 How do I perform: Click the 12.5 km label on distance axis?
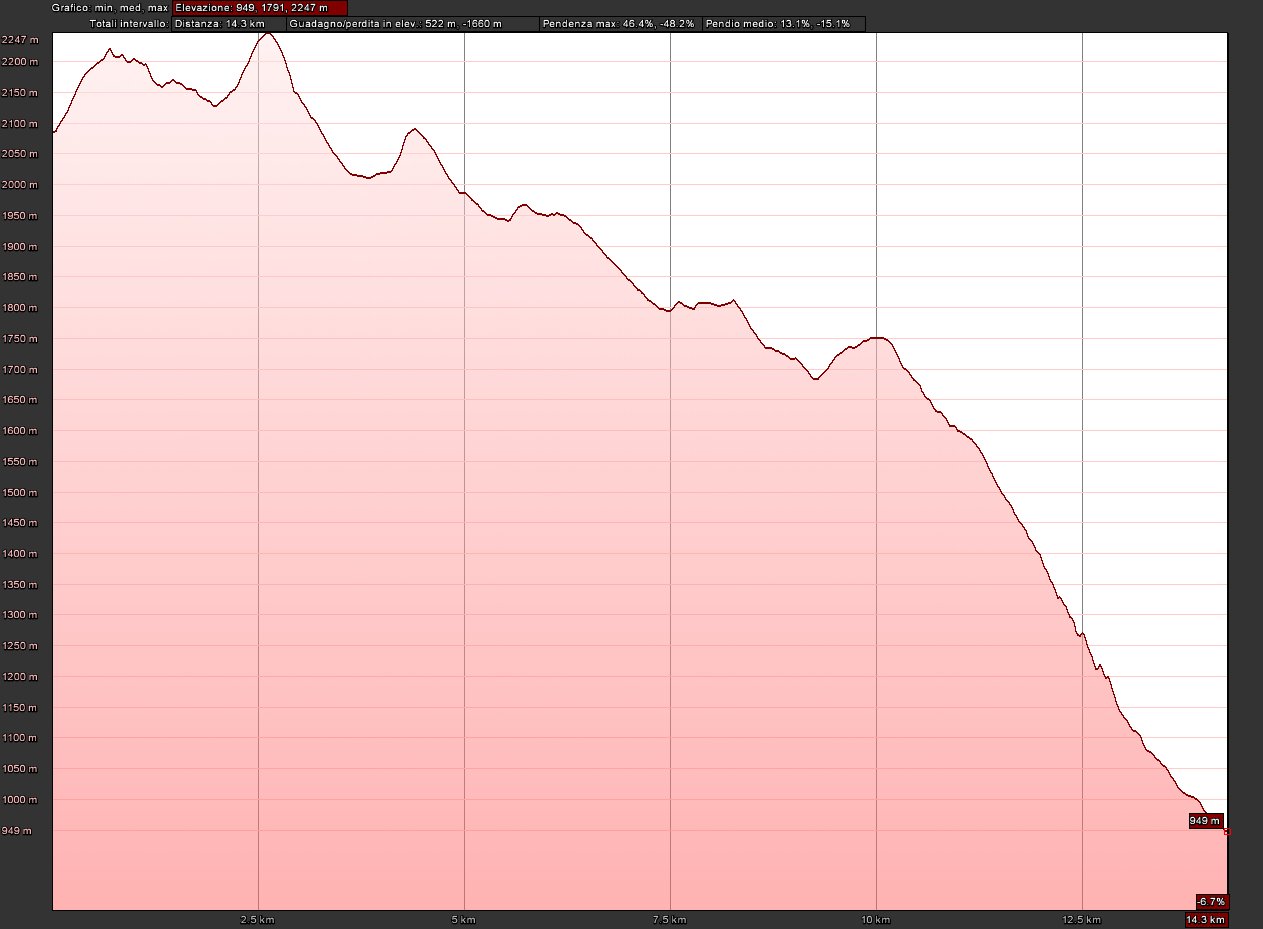(x=1082, y=919)
